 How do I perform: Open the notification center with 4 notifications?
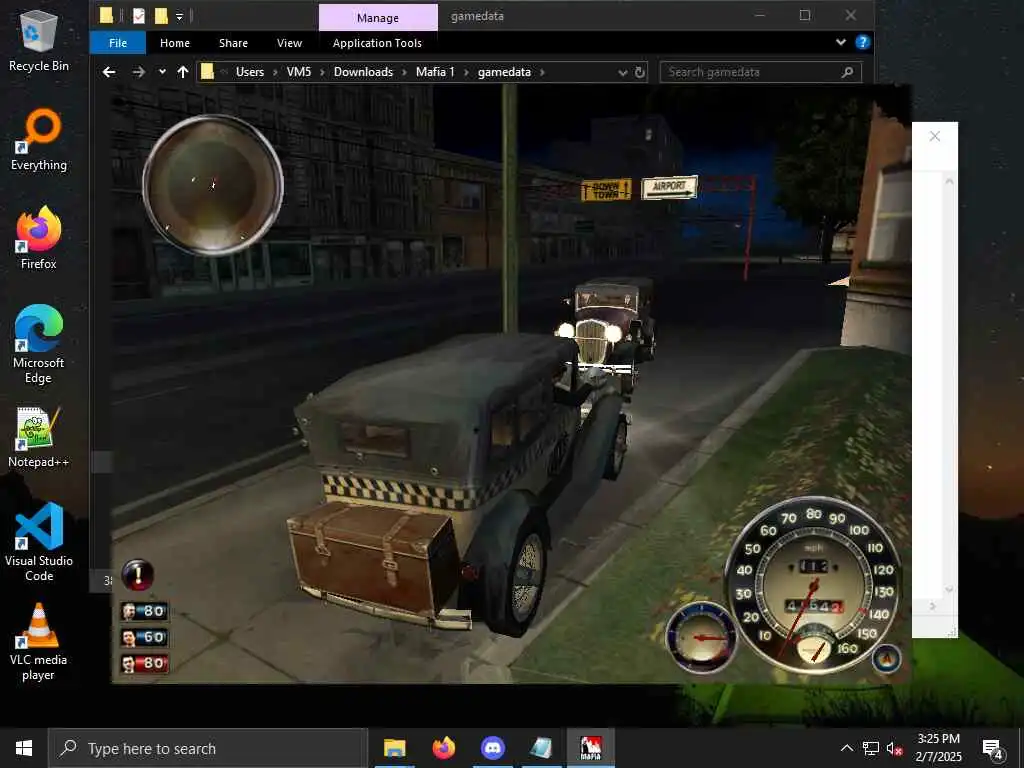tap(993, 749)
